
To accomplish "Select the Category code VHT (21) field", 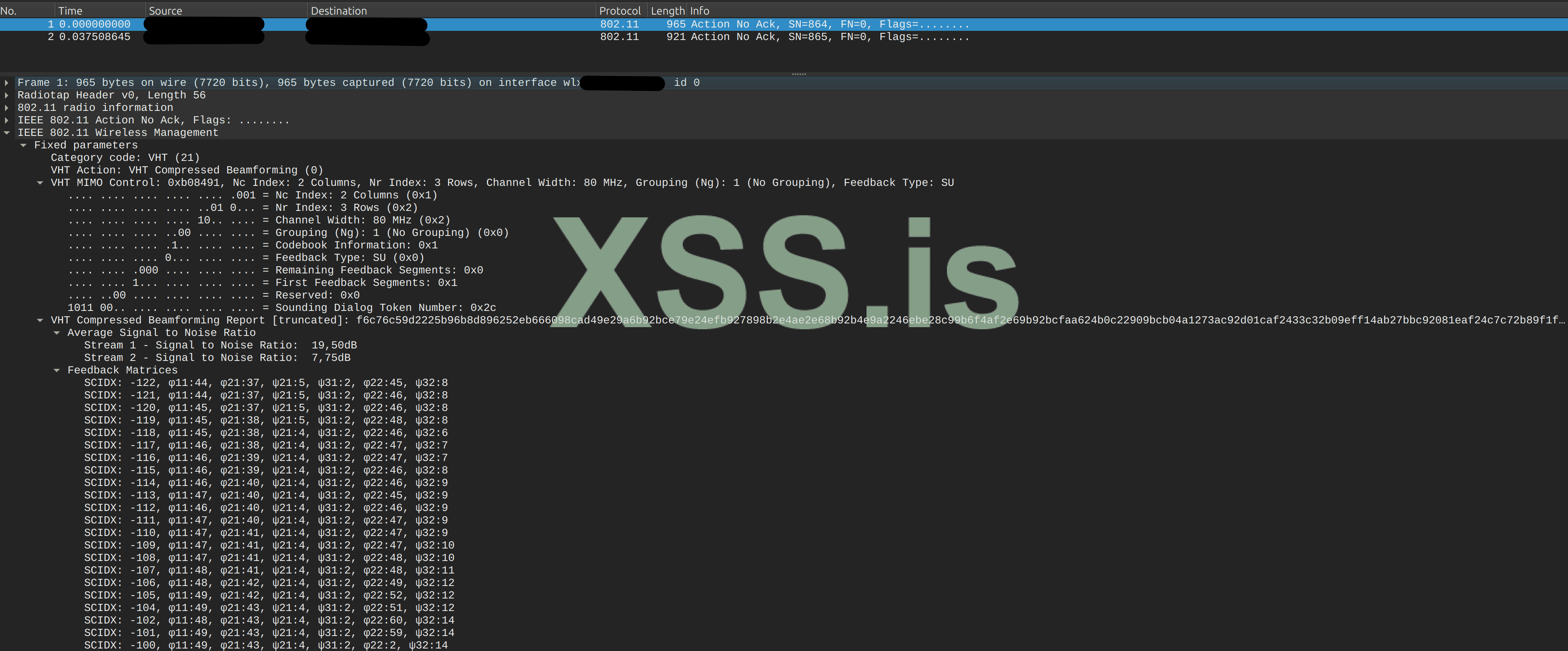I will [125, 158].
